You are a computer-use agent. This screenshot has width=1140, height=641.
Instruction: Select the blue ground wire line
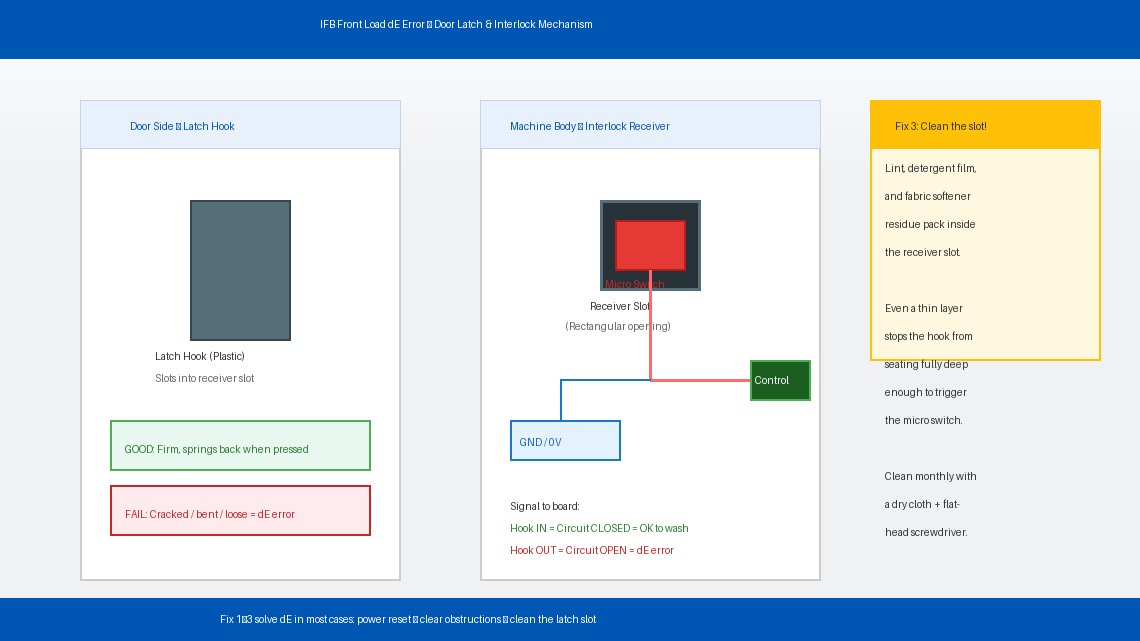pyautogui.click(x=600, y=380)
